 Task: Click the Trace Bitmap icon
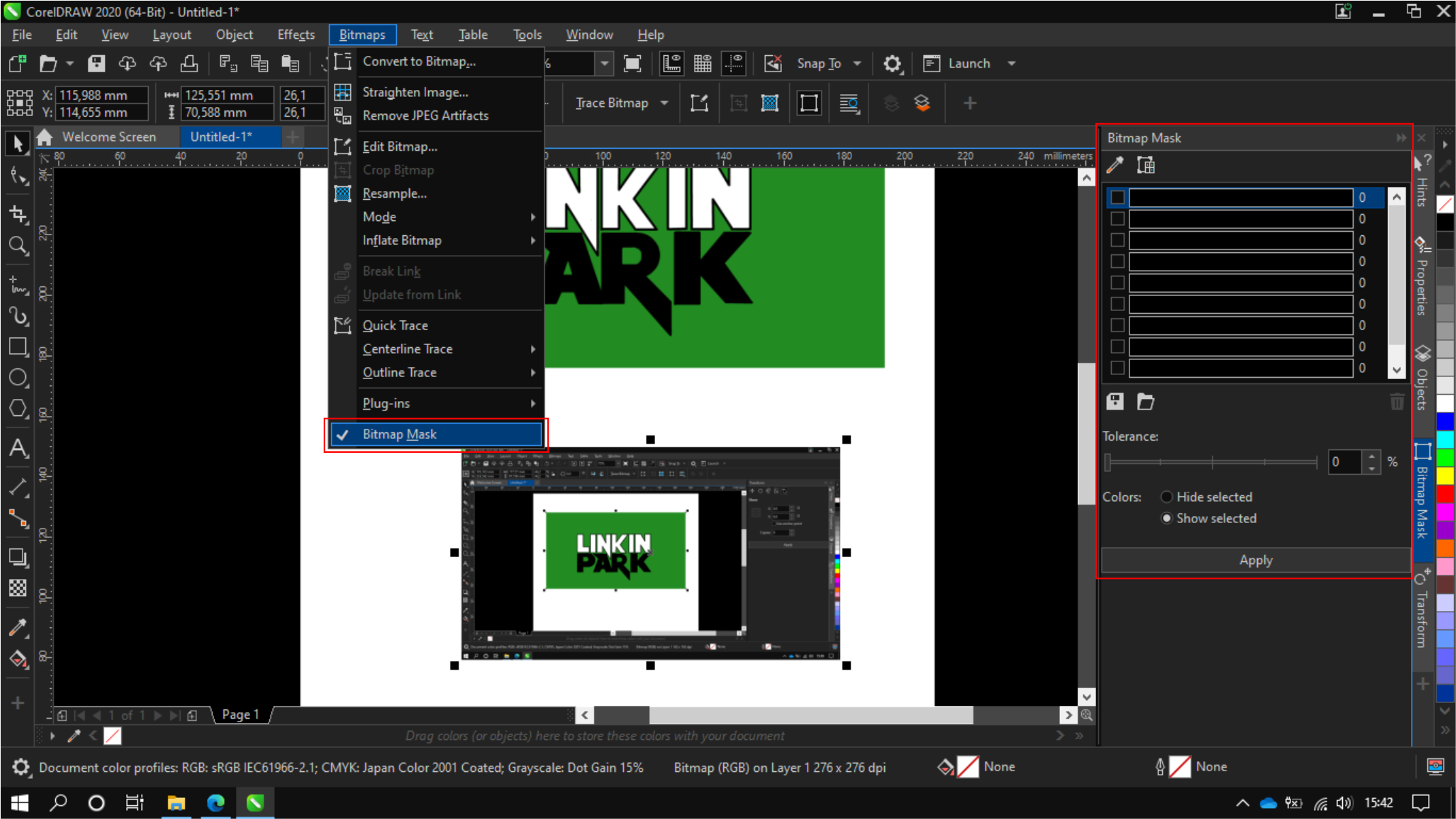[611, 103]
